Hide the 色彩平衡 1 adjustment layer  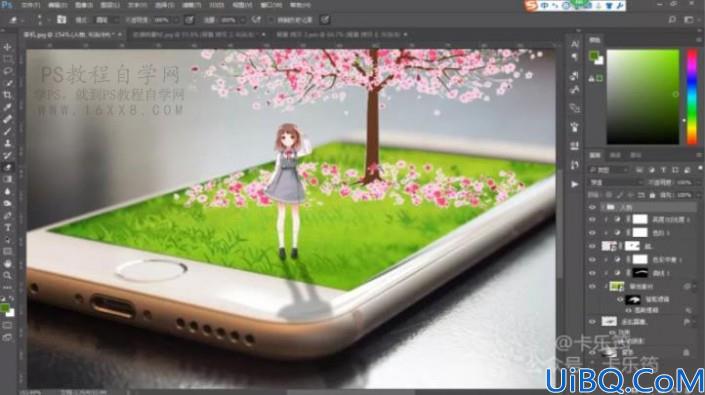click(592, 260)
